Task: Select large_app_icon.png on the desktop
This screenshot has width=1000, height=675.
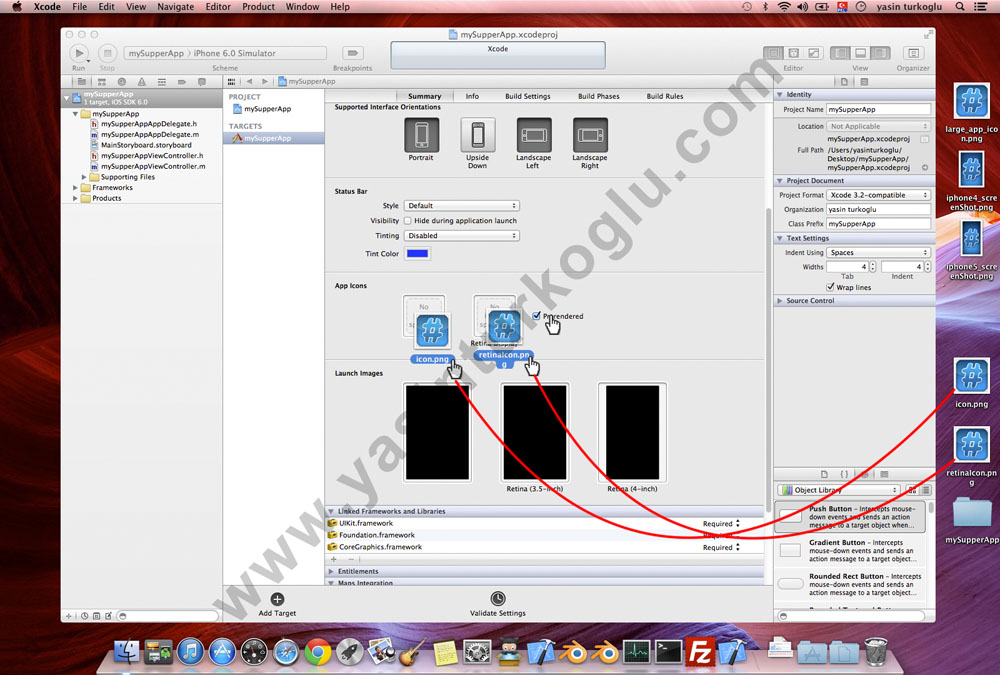Action: (971, 112)
